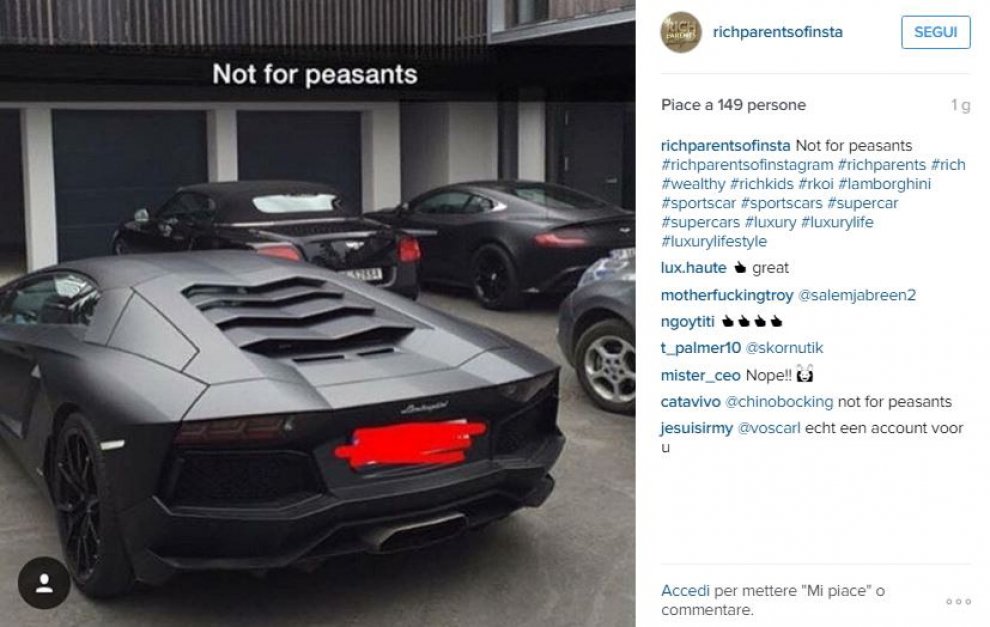Click the Lamborghini post photo
Image resolution: width=990 pixels, height=627 pixels.
tap(318, 313)
